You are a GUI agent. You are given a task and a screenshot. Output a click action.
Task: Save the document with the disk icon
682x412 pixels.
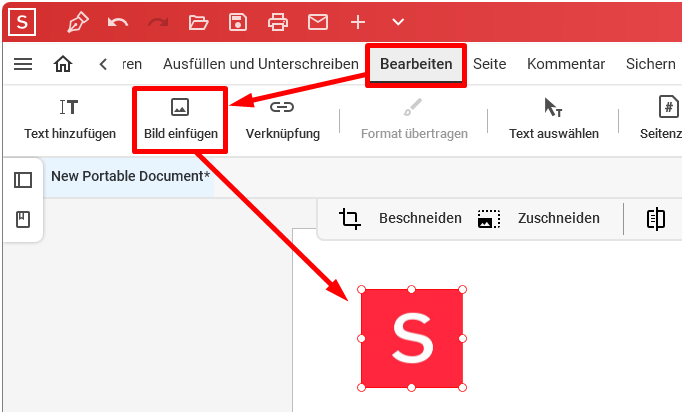238,22
